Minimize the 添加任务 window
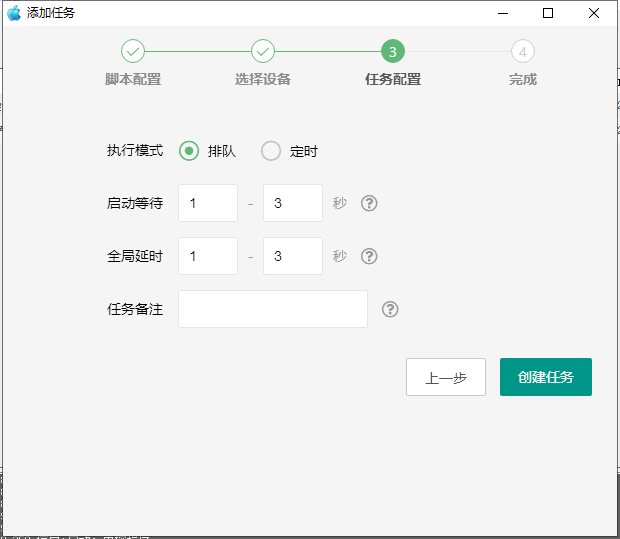Screen dimensions: 620x539 pyautogui.click(x=503, y=13)
